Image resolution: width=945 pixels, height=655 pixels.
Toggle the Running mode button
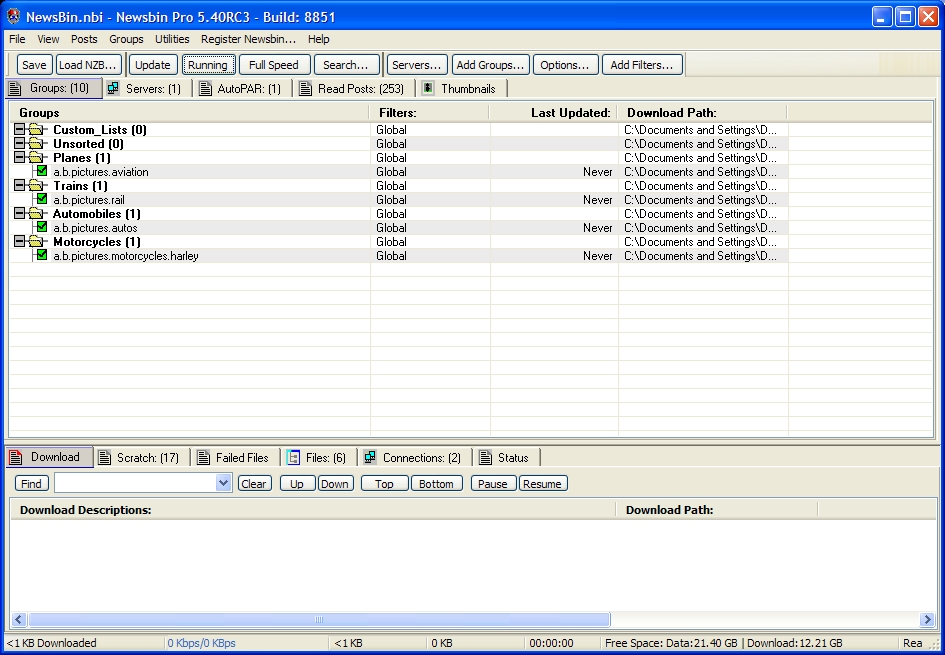tap(208, 65)
